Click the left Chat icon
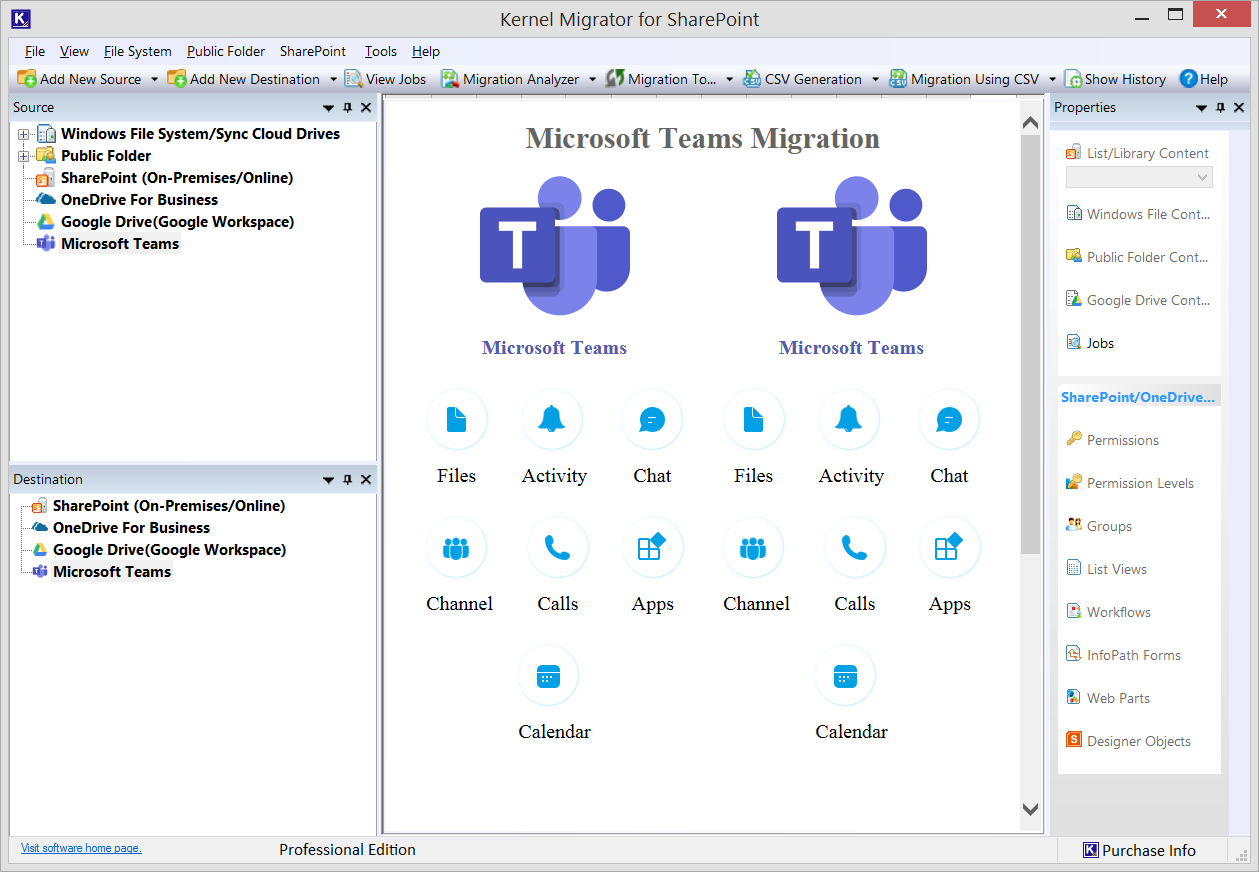The height and width of the screenshot is (872, 1259). (x=652, y=419)
